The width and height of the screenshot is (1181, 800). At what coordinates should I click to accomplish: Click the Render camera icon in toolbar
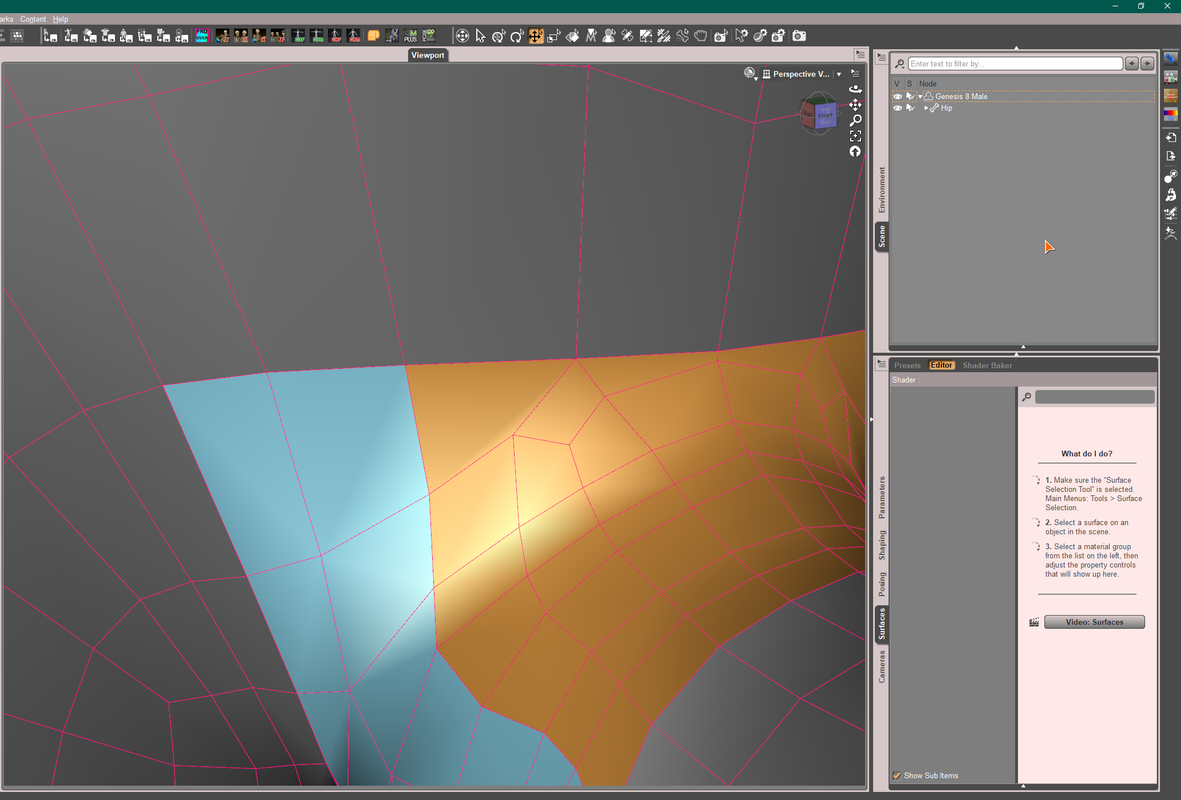[799, 35]
